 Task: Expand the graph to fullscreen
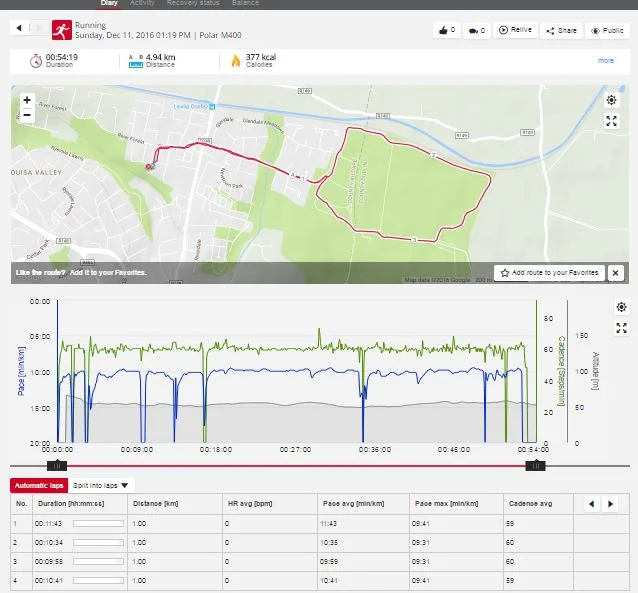click(x=621, y=328)
